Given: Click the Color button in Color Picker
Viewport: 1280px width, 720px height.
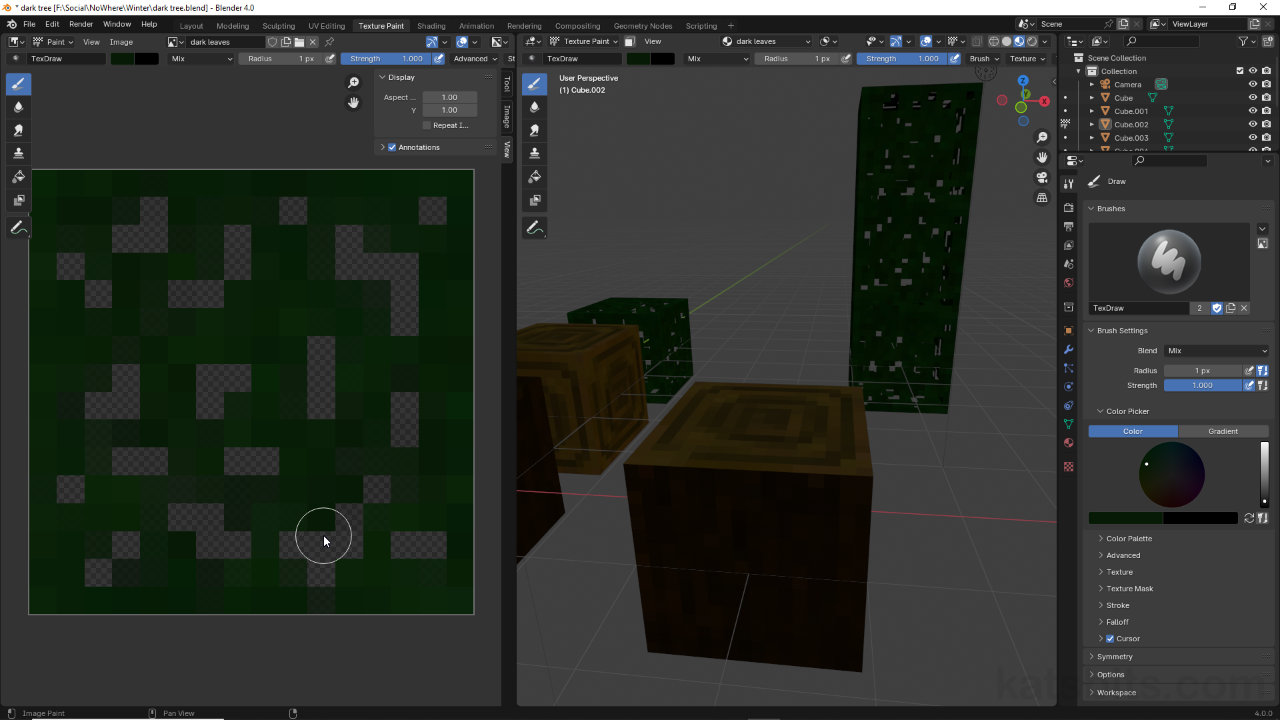Looking at the screenshot, I should 1133,431.
